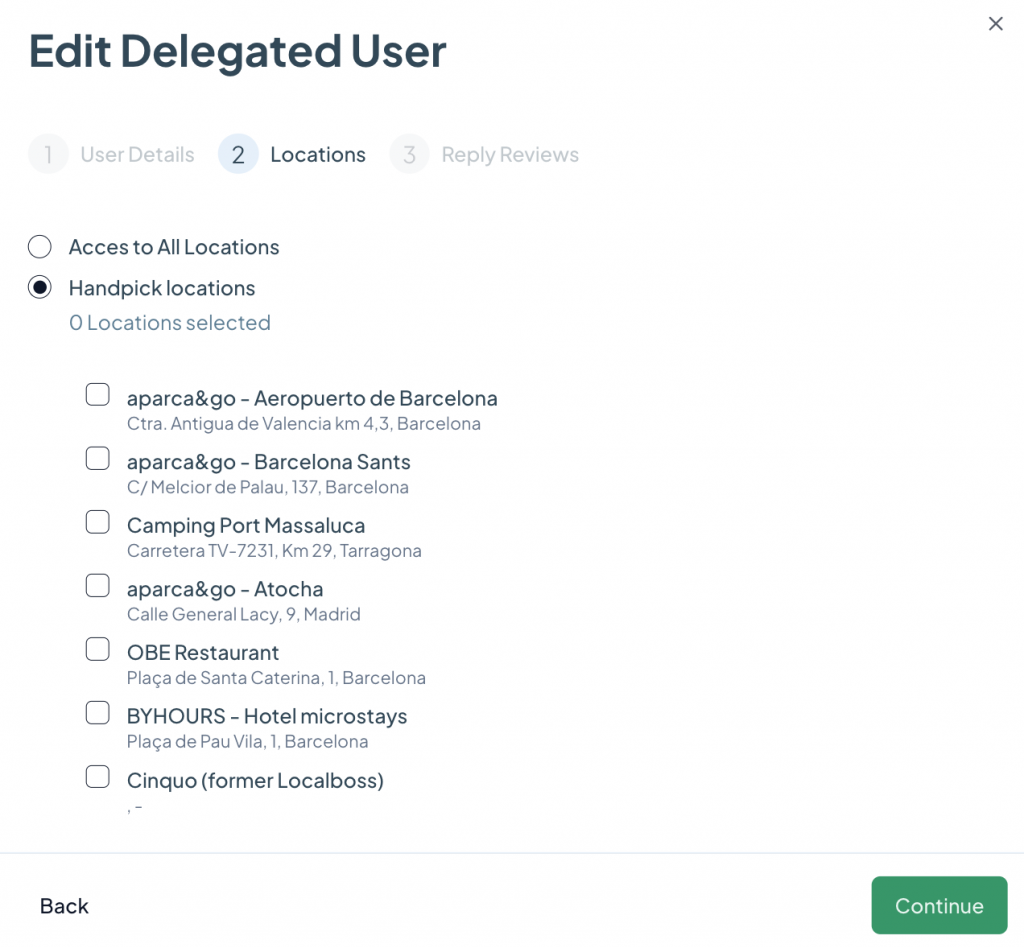
Task: Close the Edit Delegated User dialog
Action: tap(995, 24)
